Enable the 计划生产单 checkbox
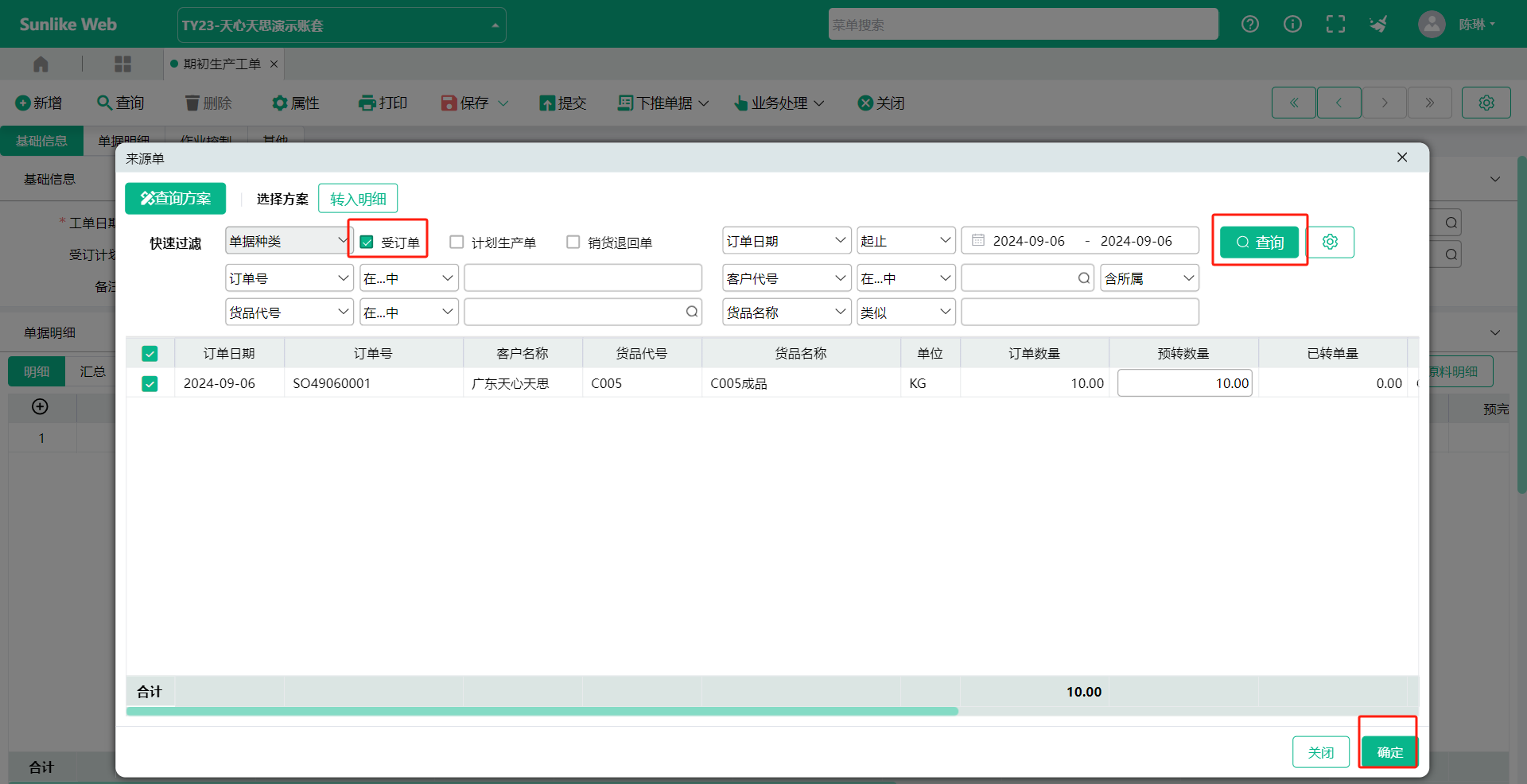Screen dimensions: 1527x784 (457, 243)
